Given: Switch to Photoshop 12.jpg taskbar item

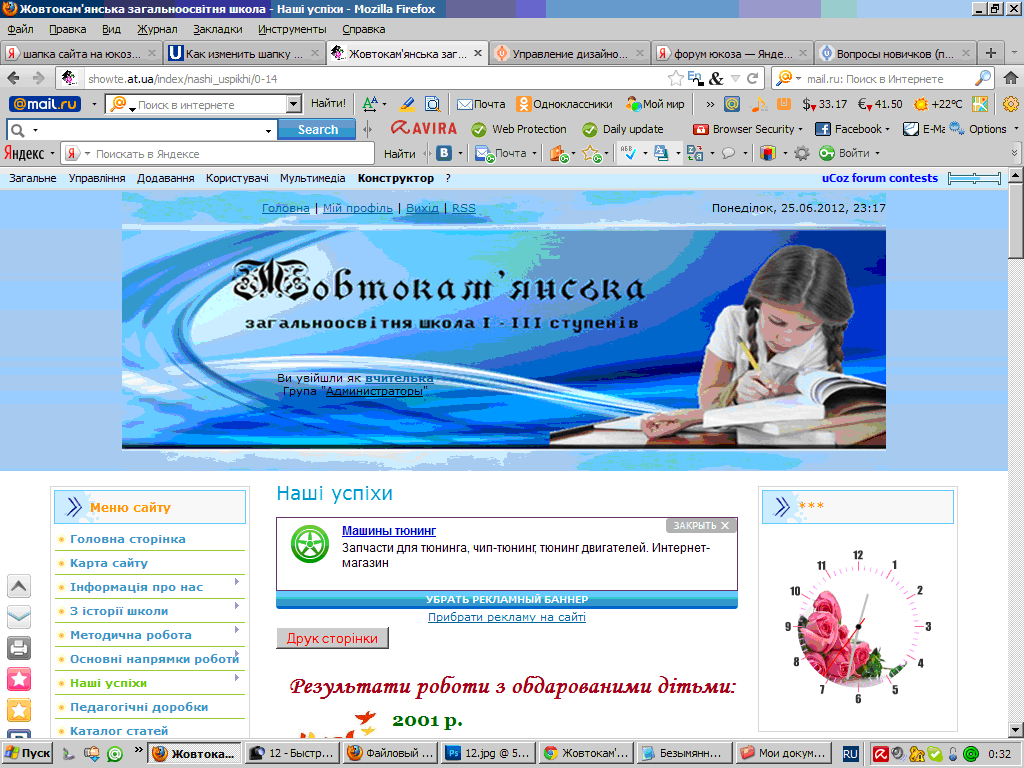Looking at the screenshot, I should pyautogui.click(x=489, y=753).
